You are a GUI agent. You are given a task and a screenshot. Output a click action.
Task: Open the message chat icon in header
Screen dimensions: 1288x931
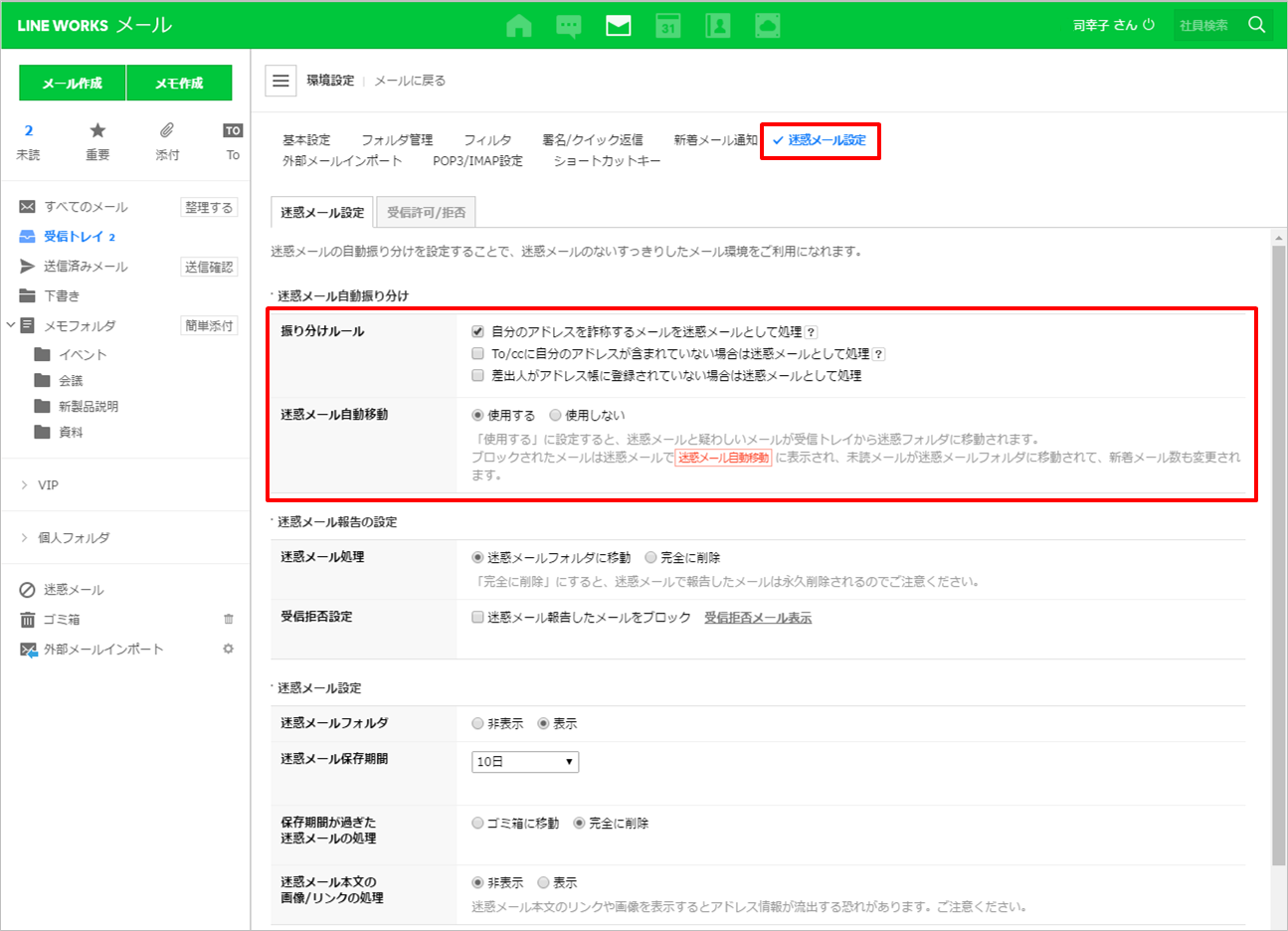569,26
